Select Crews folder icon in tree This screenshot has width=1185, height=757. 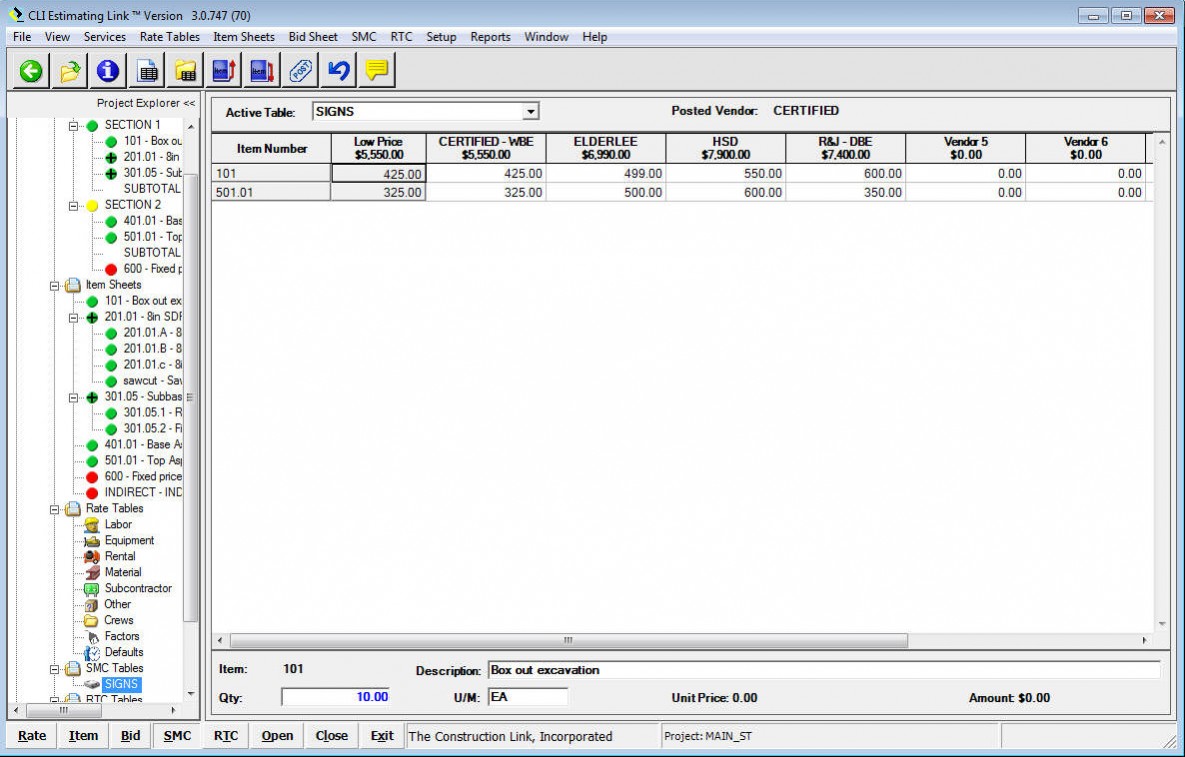tap(91, 620)
